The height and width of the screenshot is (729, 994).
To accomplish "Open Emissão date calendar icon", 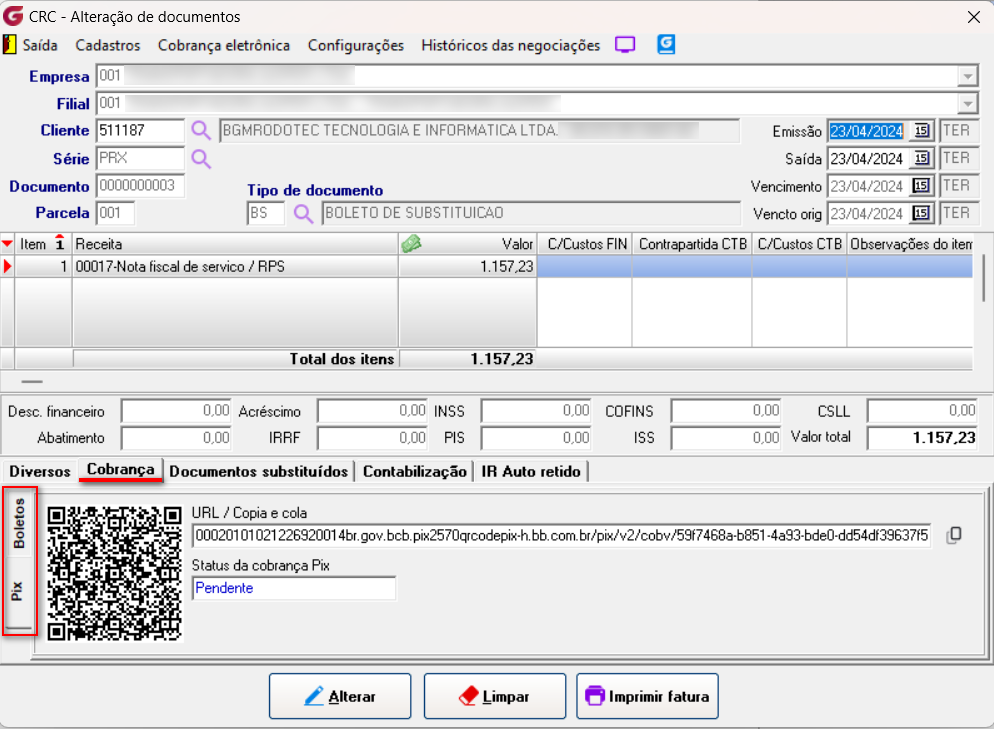I will (x=921, y=131).
